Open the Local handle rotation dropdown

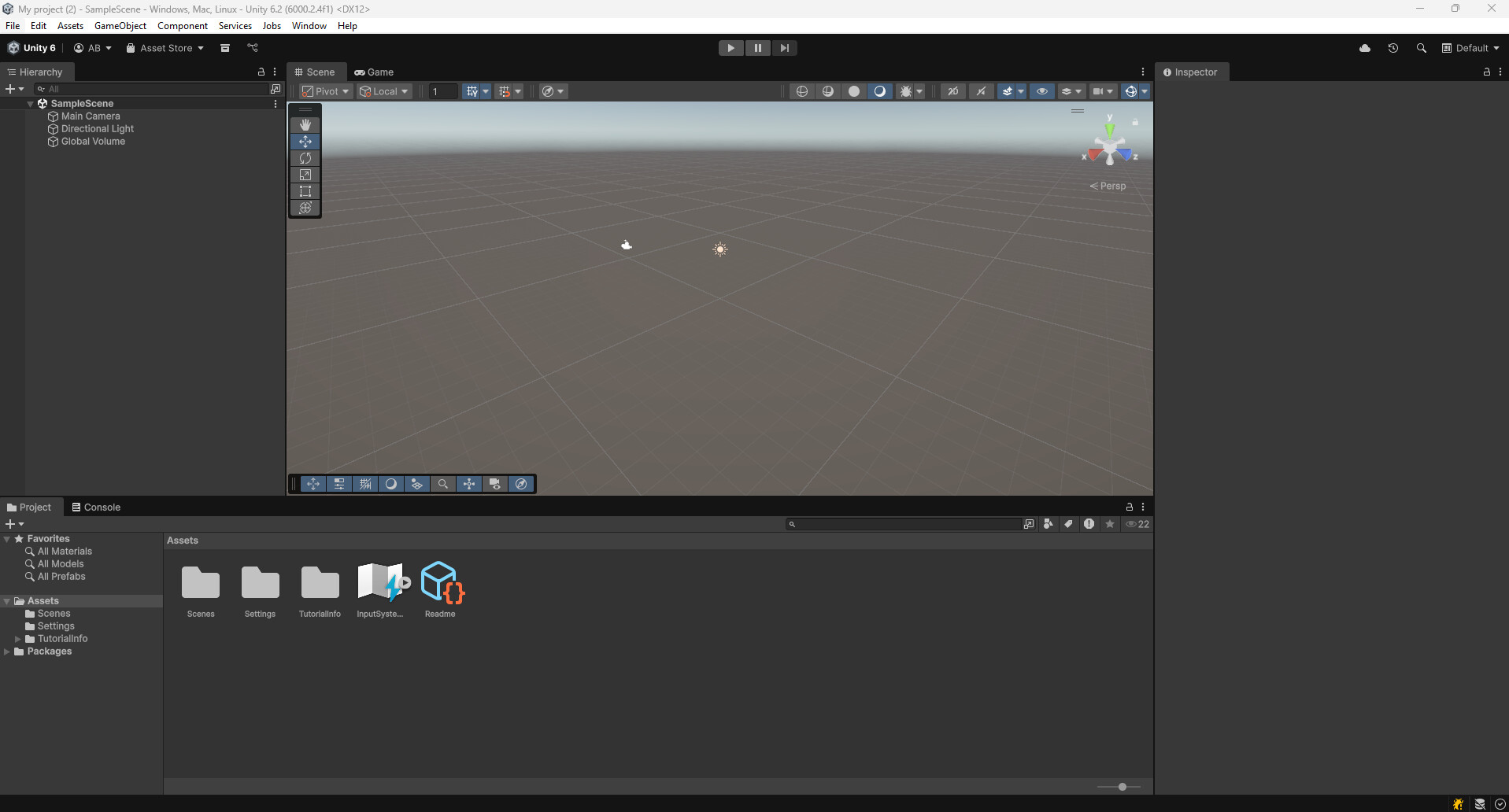click(x=383, y=91)
